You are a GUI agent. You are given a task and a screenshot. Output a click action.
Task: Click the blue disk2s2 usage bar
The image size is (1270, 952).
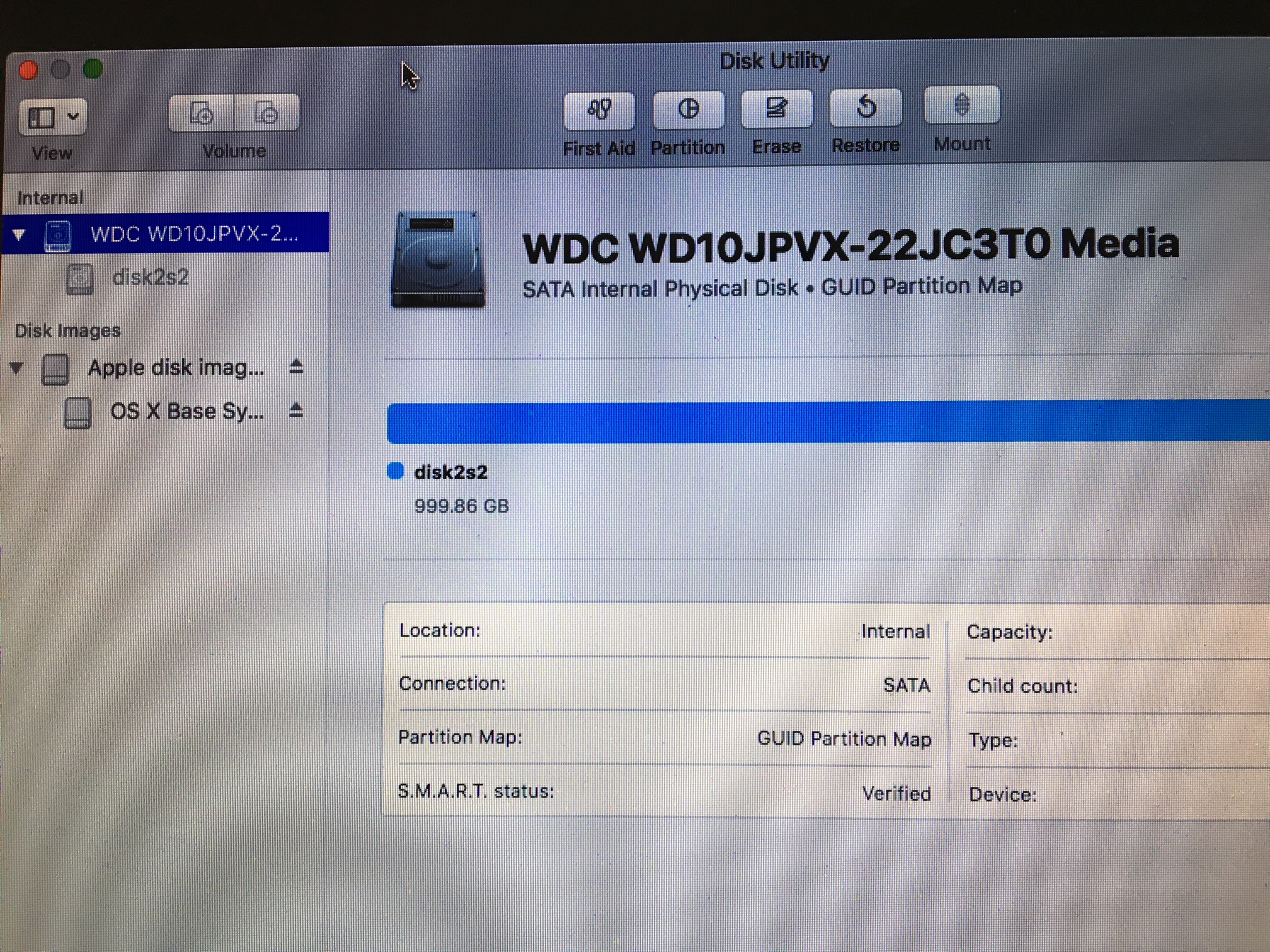tap(819, 422)
